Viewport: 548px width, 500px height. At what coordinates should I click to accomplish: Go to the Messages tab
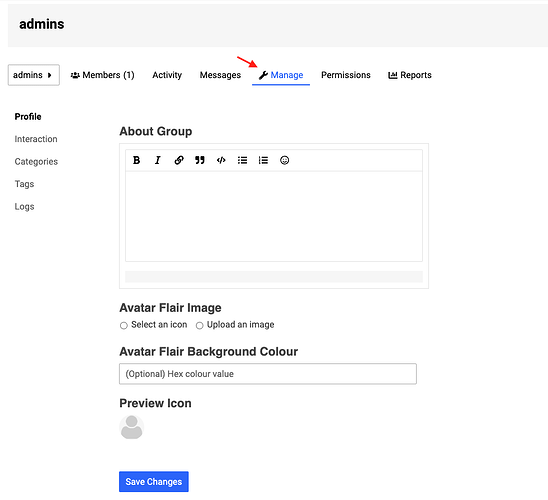pyautogui.click(x=220, y=75)
